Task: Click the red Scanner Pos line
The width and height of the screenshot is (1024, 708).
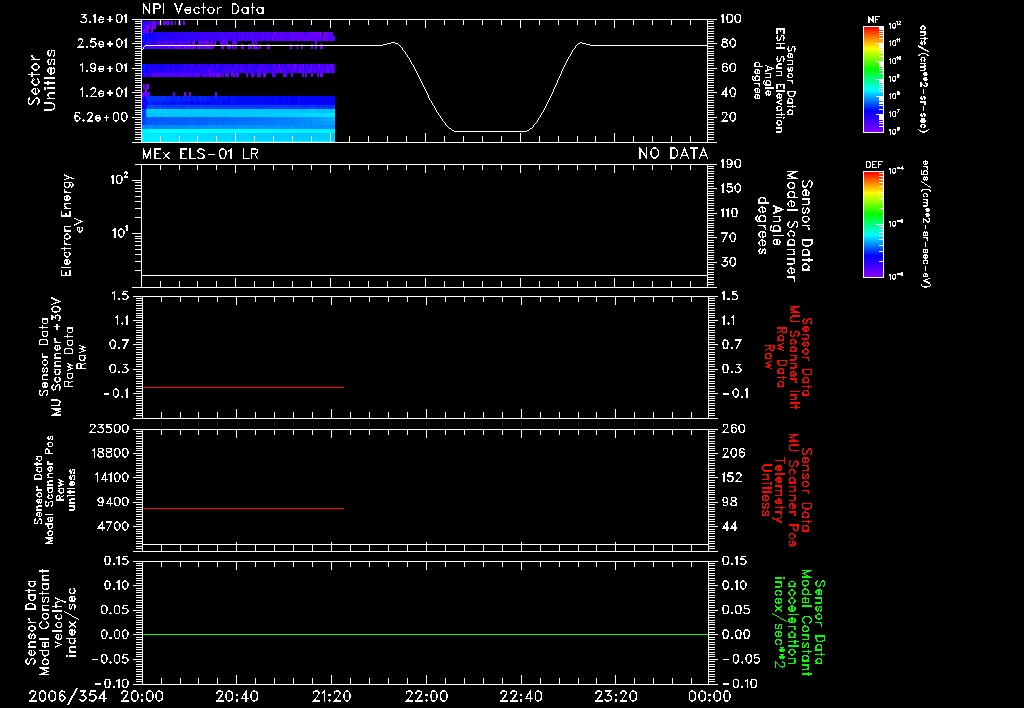Action: coord(242,508)
